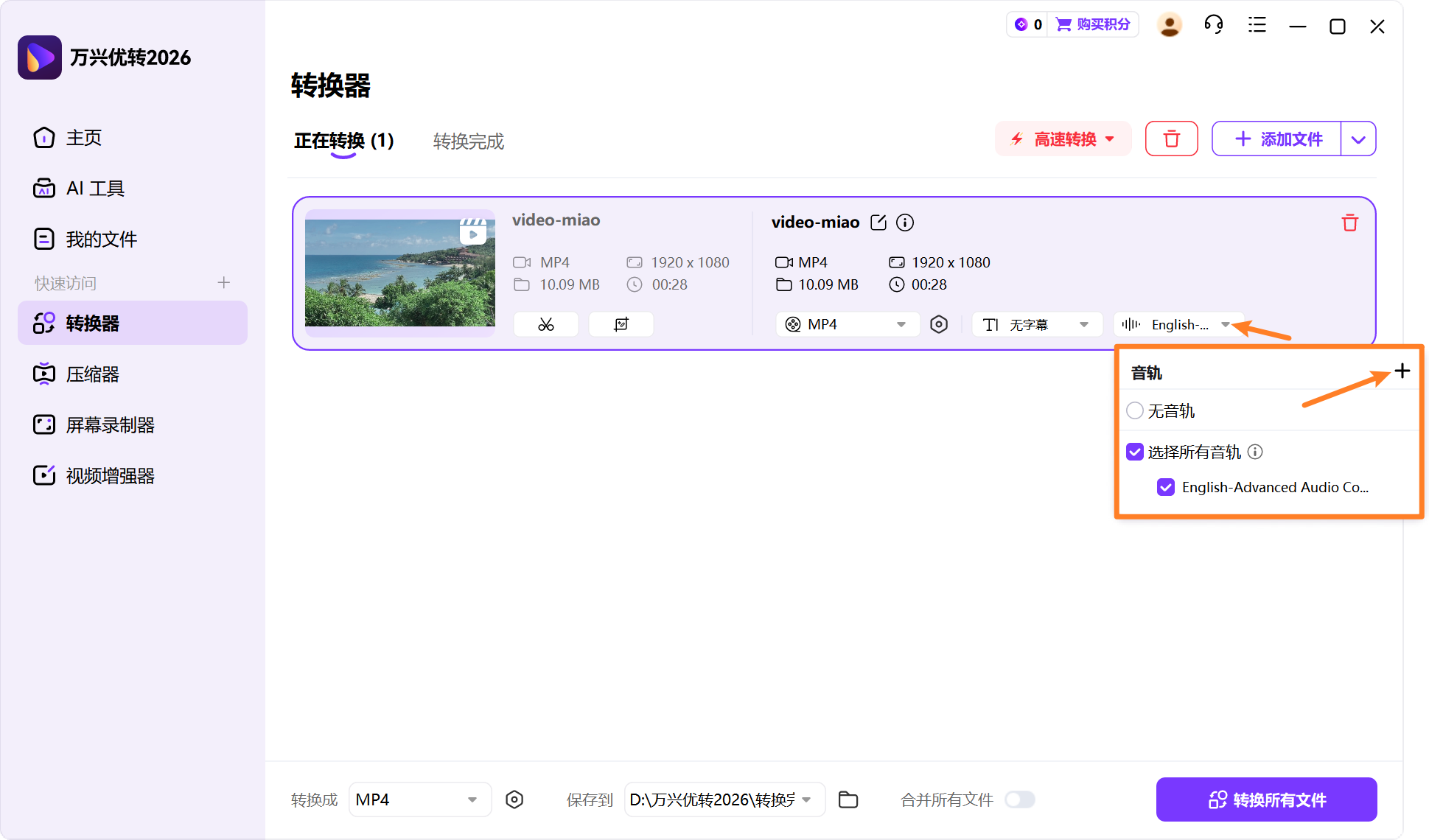Image resolution: width=1429 pixels, height=840 pixels.
Task: Uncheck the 选择所有音轨 checkbox
Action: pyautogui.click(x=1134, y=452)
